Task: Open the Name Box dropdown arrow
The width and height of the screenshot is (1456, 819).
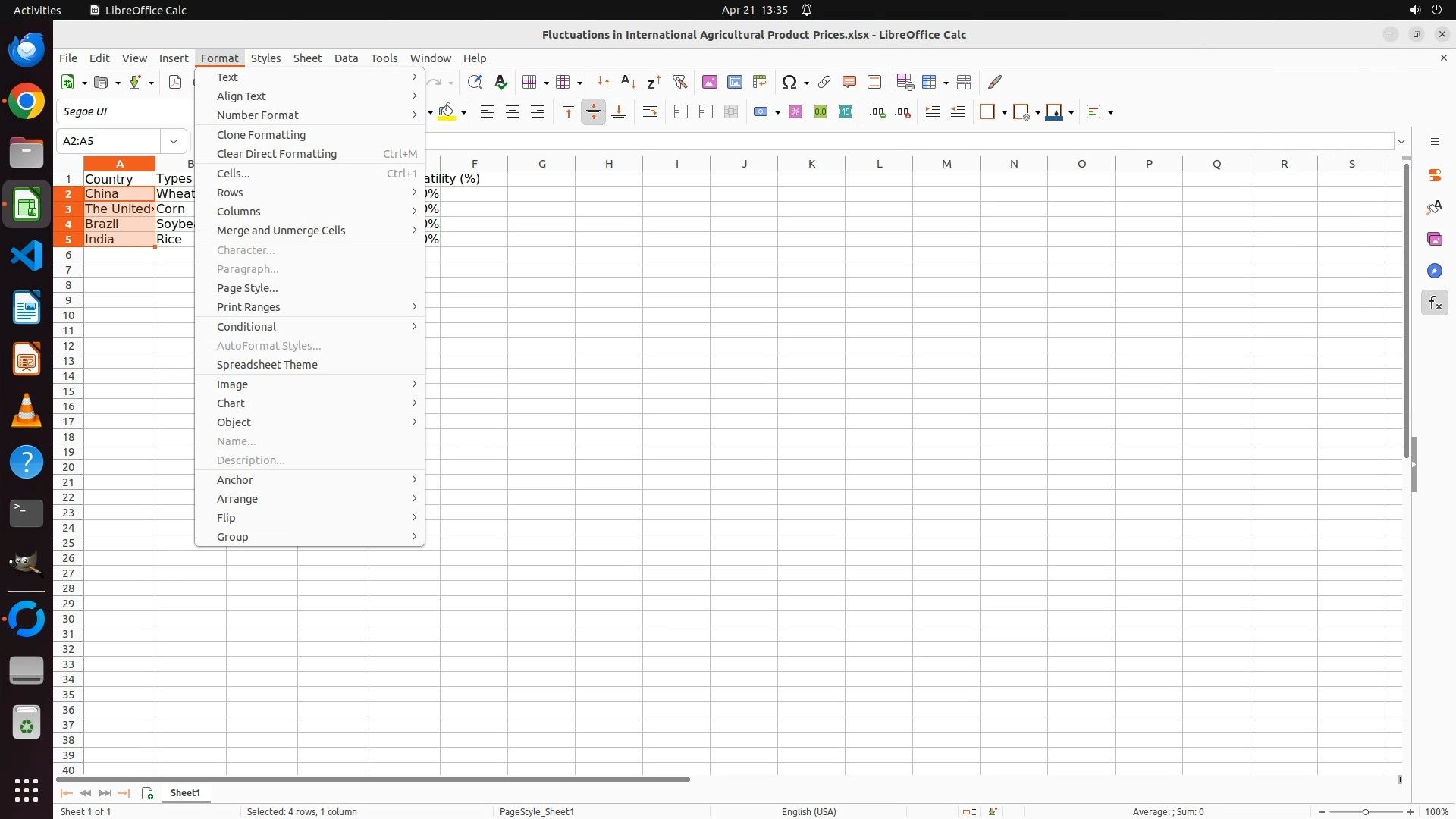Action: pos(174,141)
